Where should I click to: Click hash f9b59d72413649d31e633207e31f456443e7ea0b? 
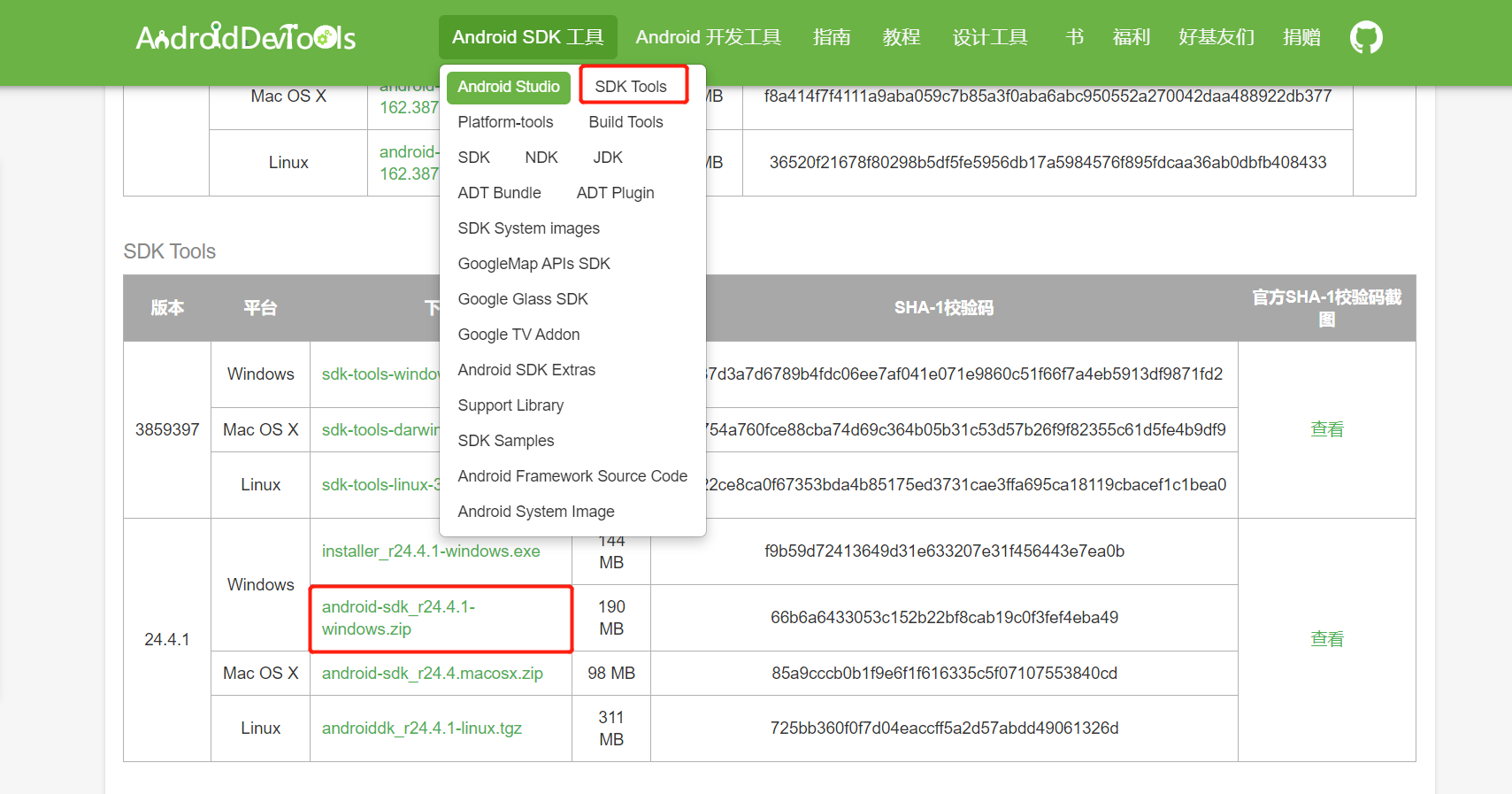point(944,551)
